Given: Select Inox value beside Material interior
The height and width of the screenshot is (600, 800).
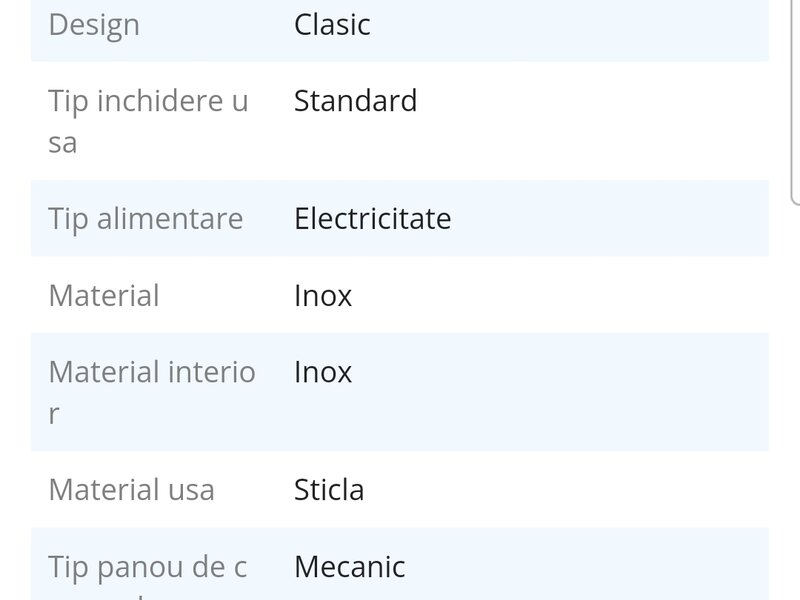Looking at the screenshot, I should (x=323, y=372).
